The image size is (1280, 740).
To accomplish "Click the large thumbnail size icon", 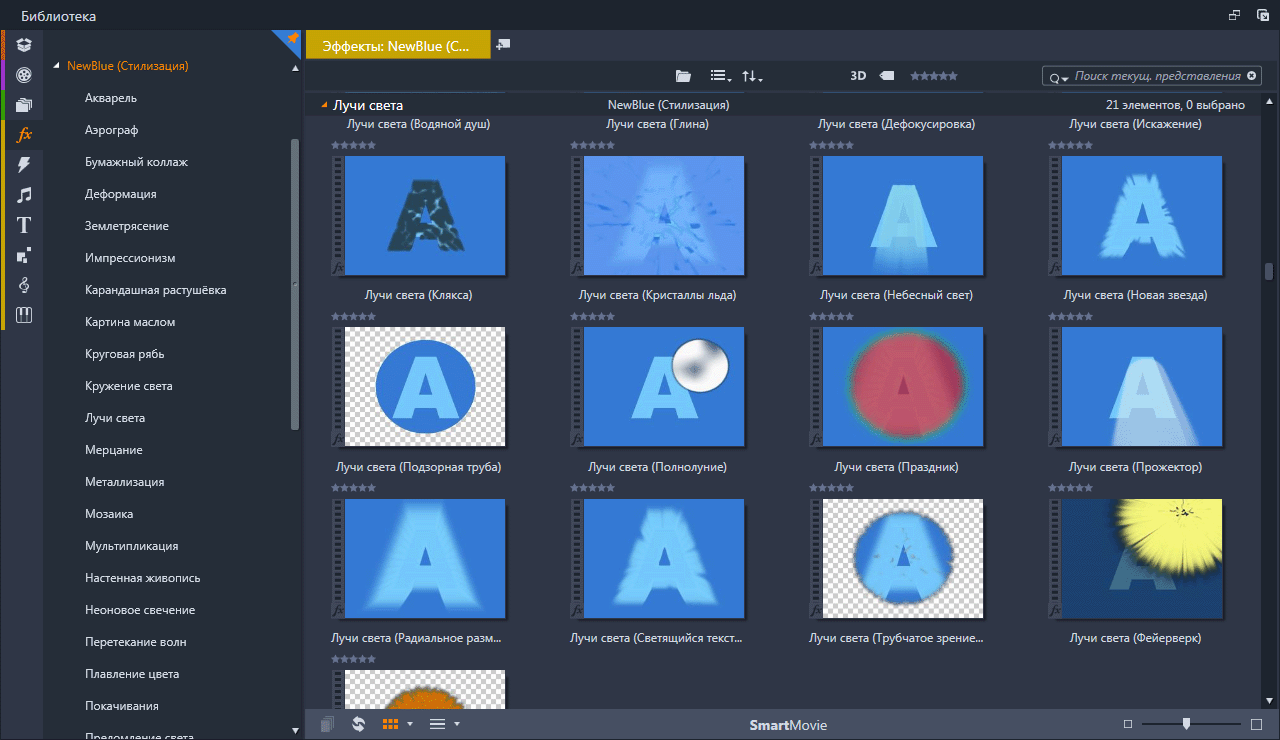I will (x=1257, y=724).
